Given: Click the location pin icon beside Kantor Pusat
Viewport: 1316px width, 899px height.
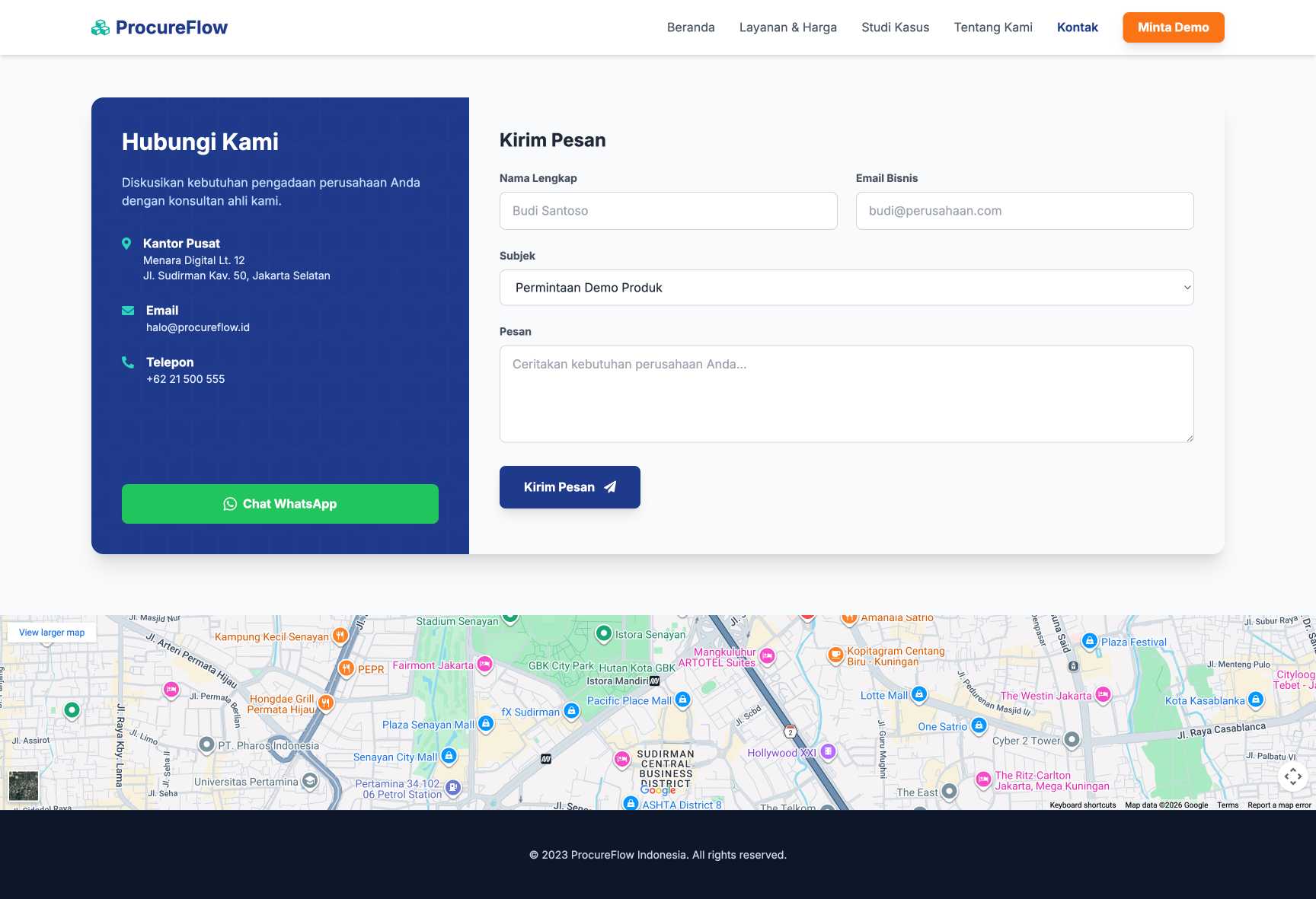Looking at the screenshot, I should coord(127,244).
